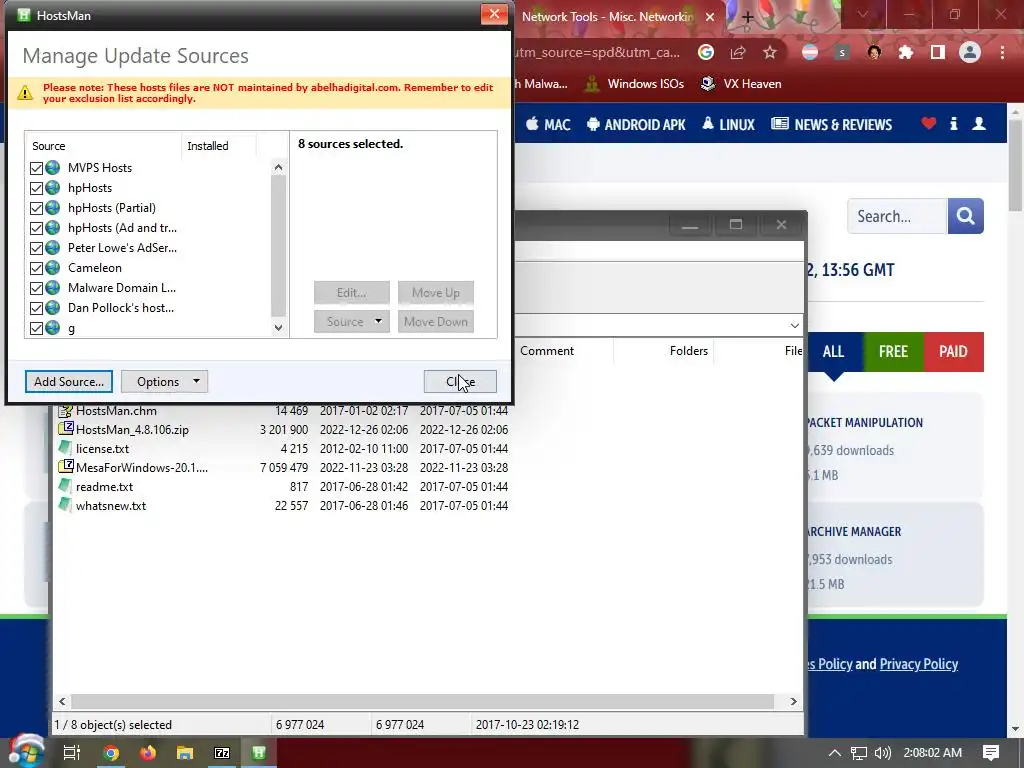Click Firefox icon in the taskbar
This screenshot has height=768, width=1024.
coord(148,753)
